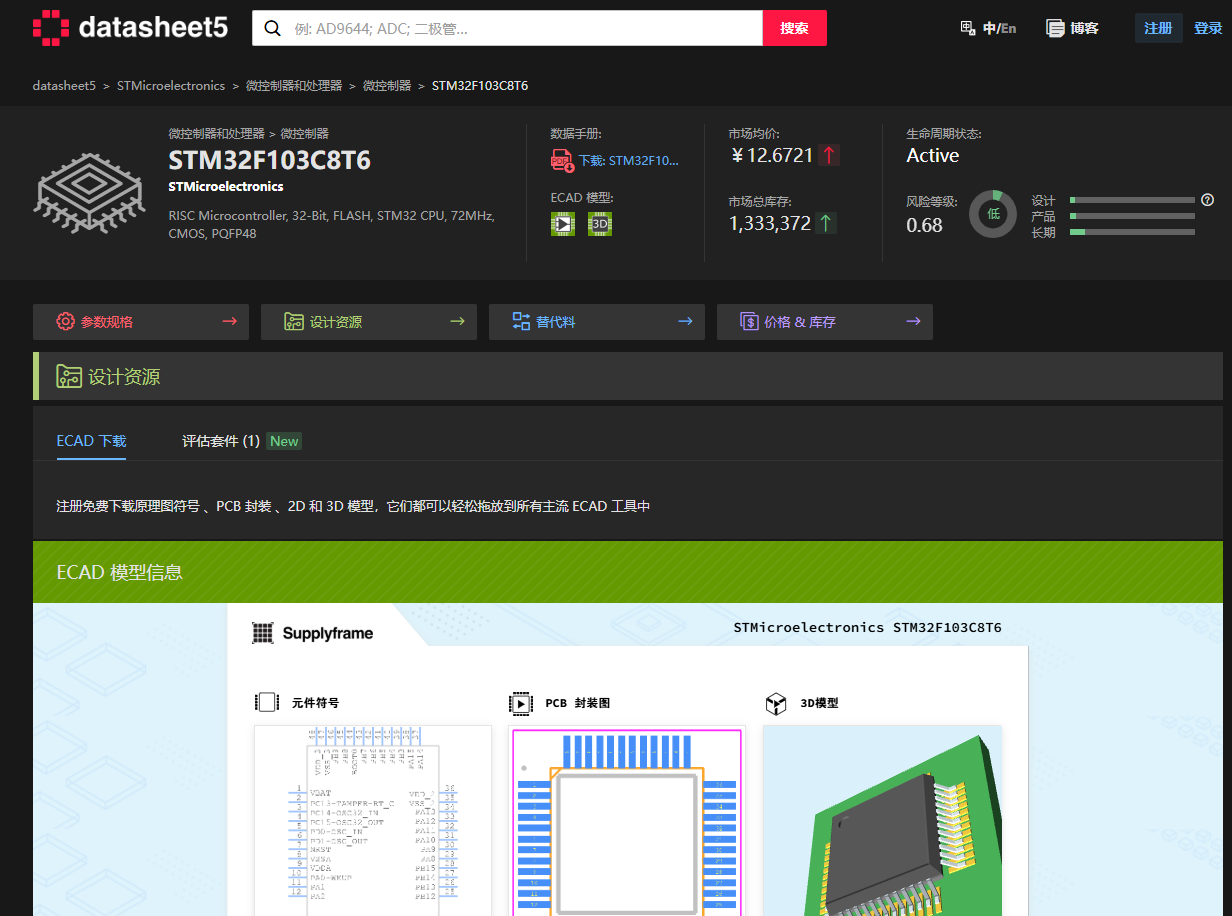This screenshot has width=1232, height=916.
Task: Click the New badge beside 评估套件
Action: click(284, 441)
